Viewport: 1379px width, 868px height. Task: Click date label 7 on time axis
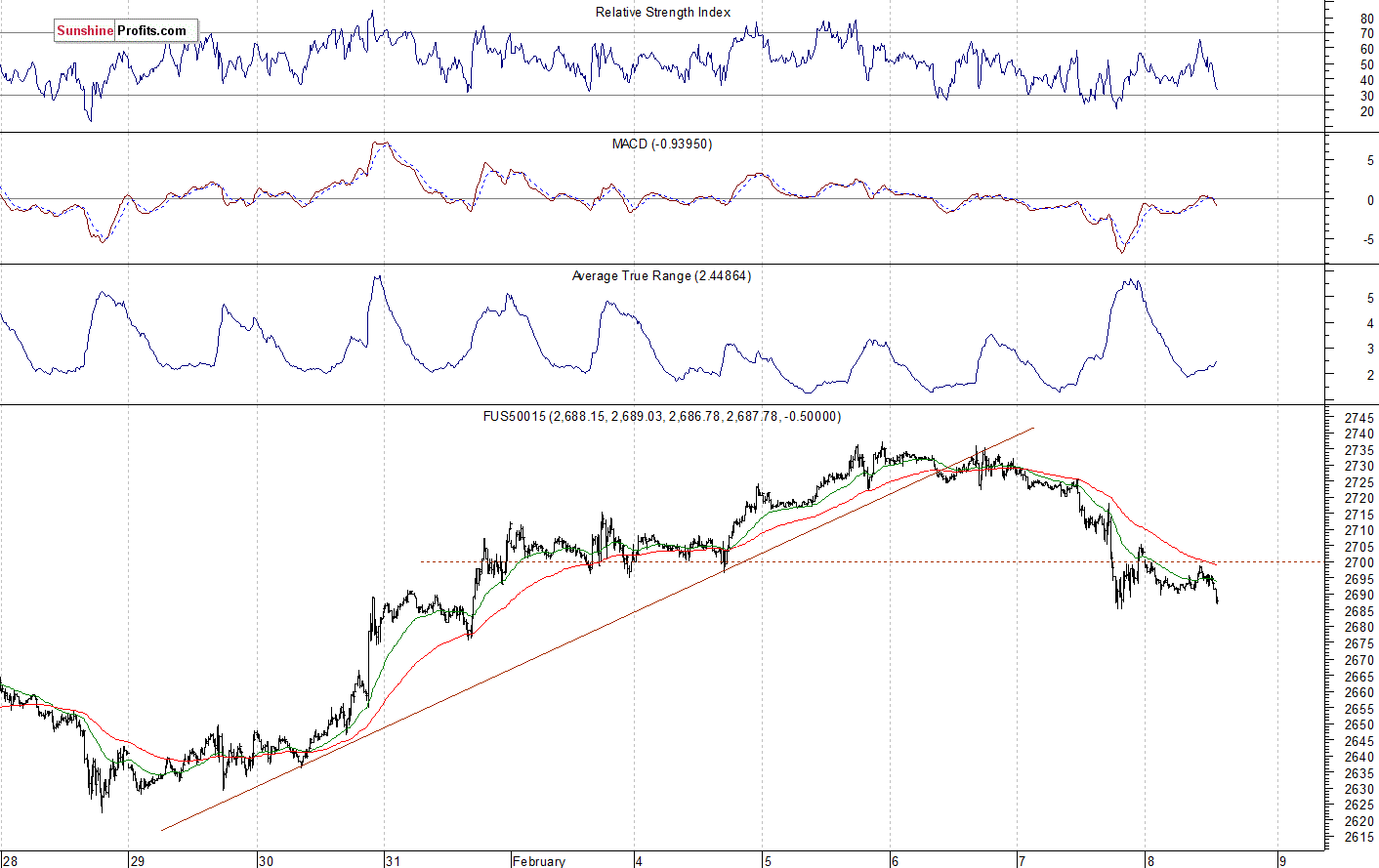click(x=1023, y=860)
